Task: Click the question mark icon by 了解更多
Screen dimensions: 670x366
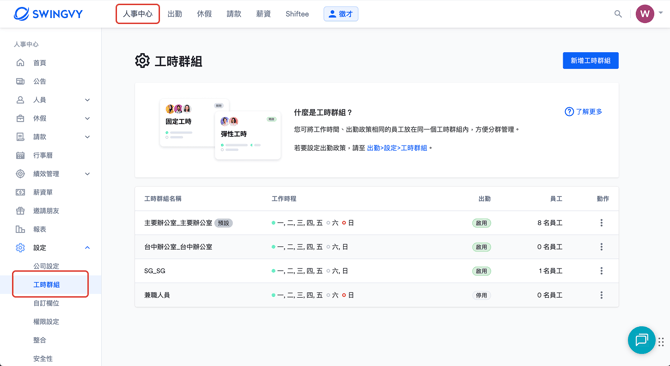Action: click(x=569, y=112)
